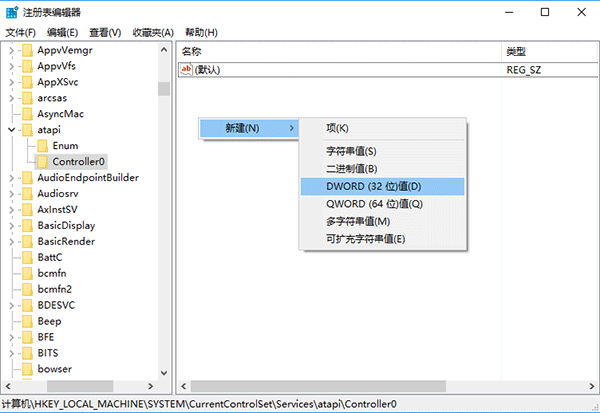Click the AppvVemgr folder icon
Screen dimensions: 600x413
pyautogui.click(x=28, y=50)
